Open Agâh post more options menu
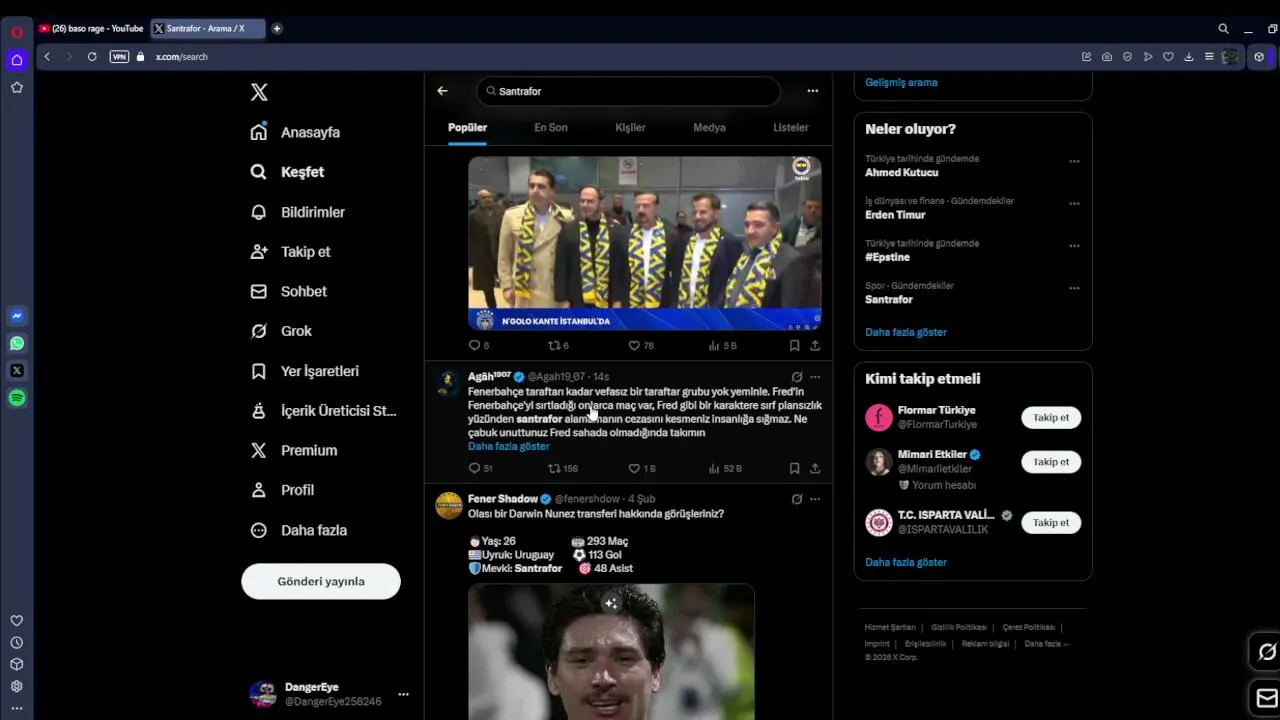Screen dimensions: 1280x720 click(815, 377)
